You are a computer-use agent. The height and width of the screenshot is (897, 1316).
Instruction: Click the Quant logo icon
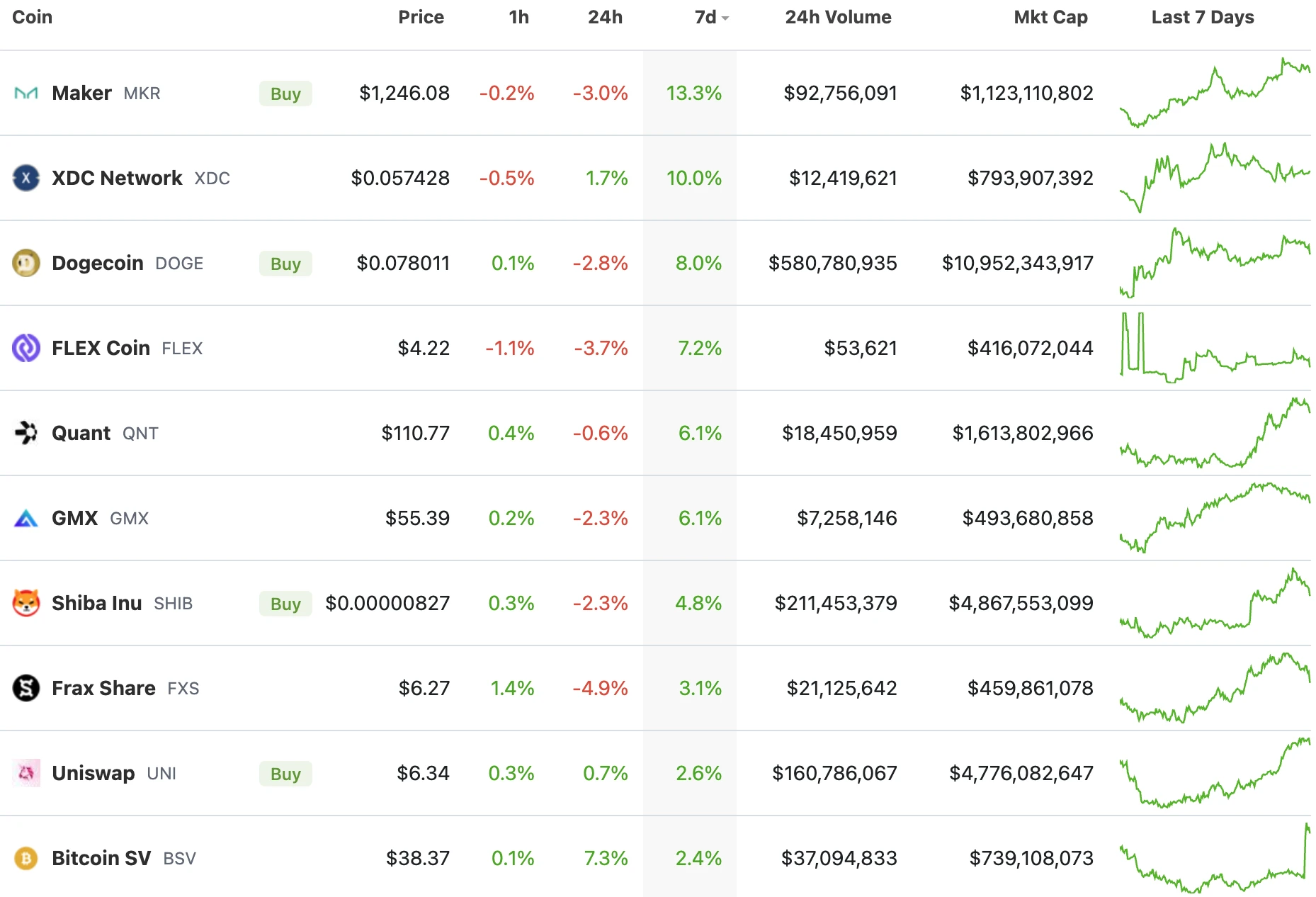point(26,433)
